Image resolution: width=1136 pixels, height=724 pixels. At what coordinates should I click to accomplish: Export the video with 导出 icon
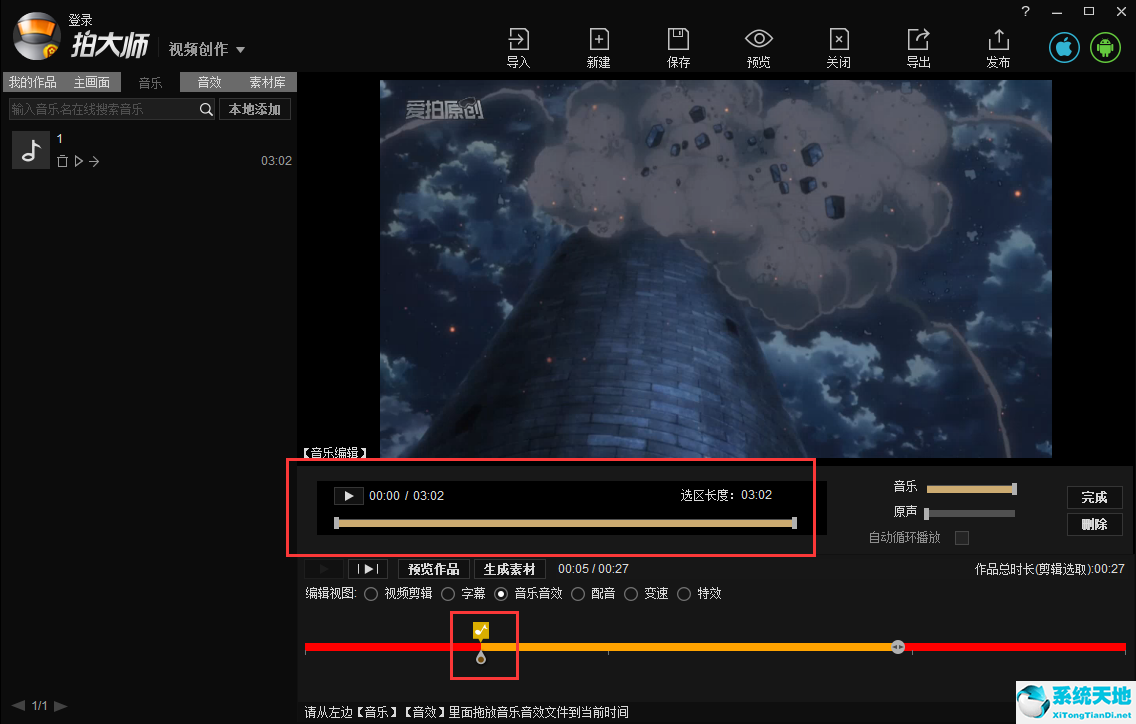[x=918, y=47]
